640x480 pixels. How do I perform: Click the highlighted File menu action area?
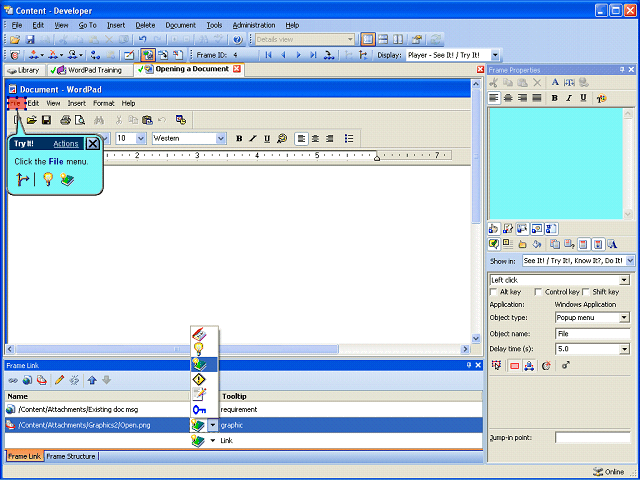click(17, 104)
